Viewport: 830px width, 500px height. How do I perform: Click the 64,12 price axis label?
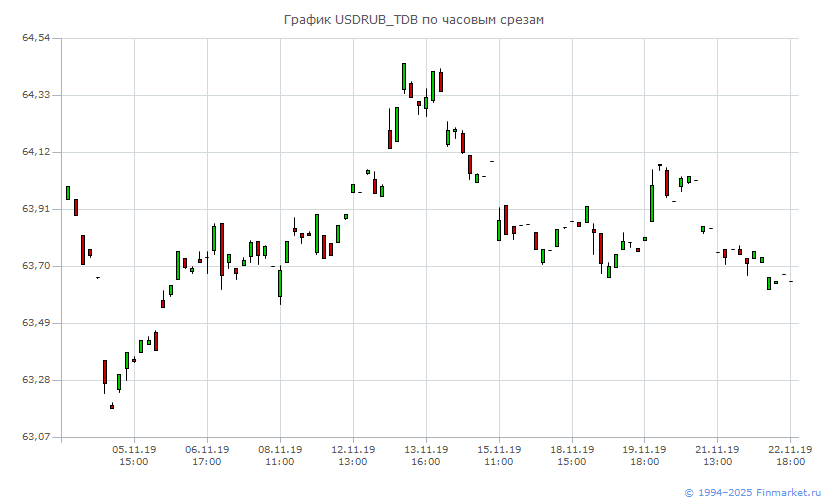36,152
